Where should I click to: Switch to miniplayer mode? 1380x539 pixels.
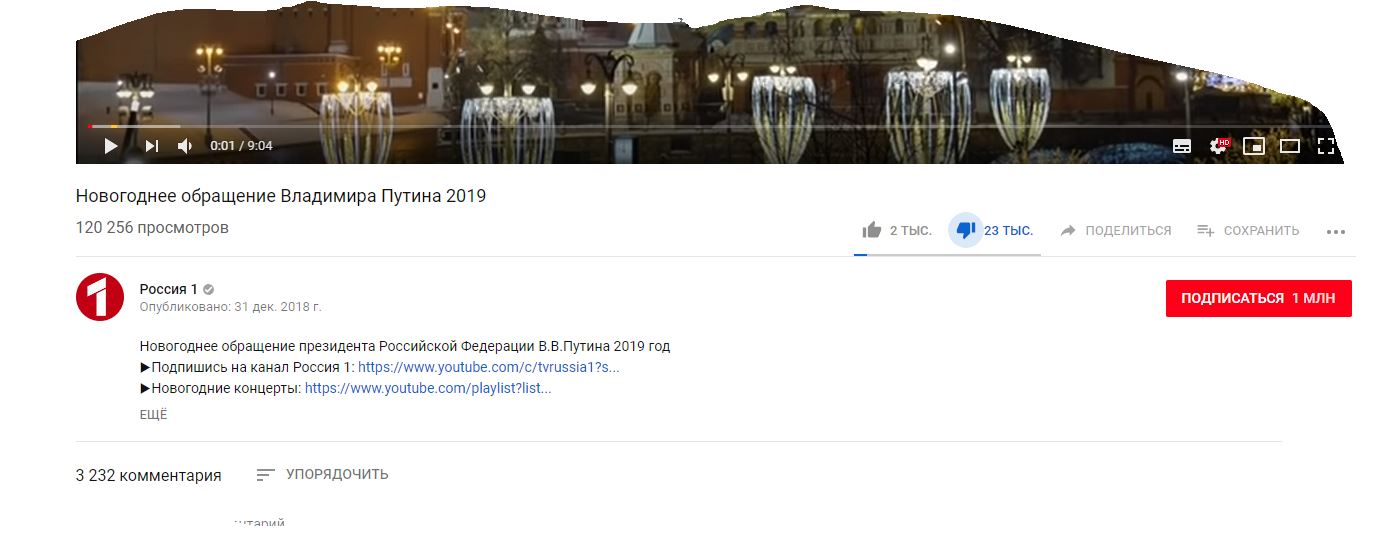click(x=1254, y=146)
